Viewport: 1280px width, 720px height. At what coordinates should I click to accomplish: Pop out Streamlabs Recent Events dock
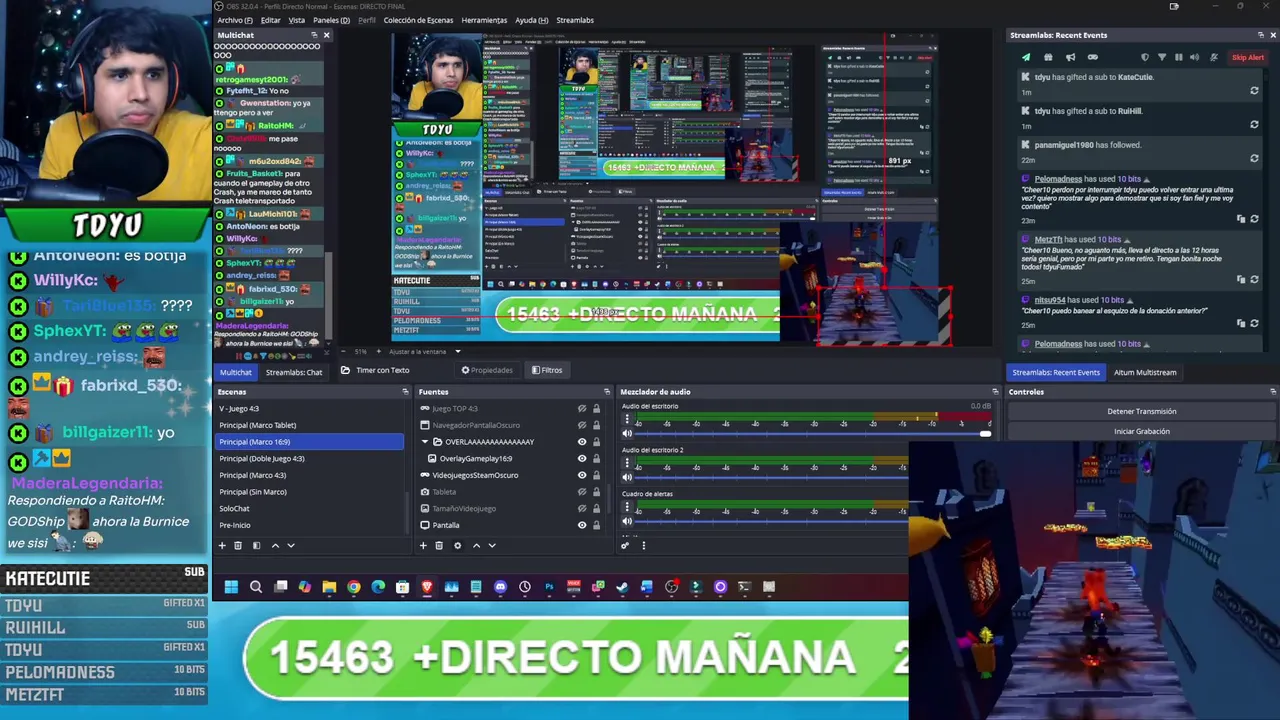point(1259,35)
